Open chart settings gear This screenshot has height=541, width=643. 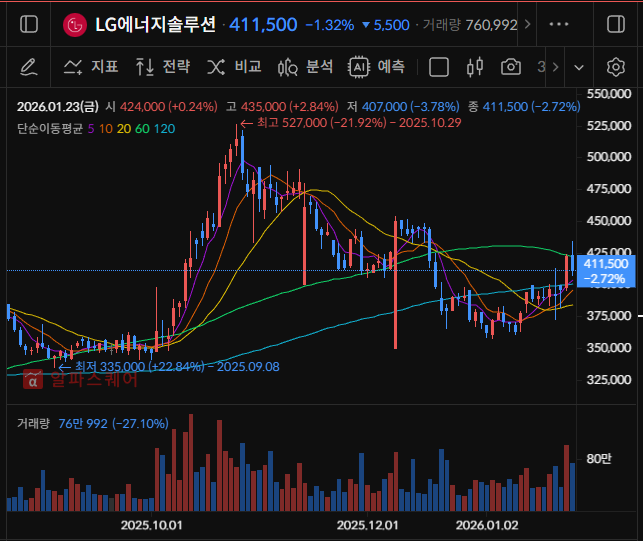coord(616,67)
